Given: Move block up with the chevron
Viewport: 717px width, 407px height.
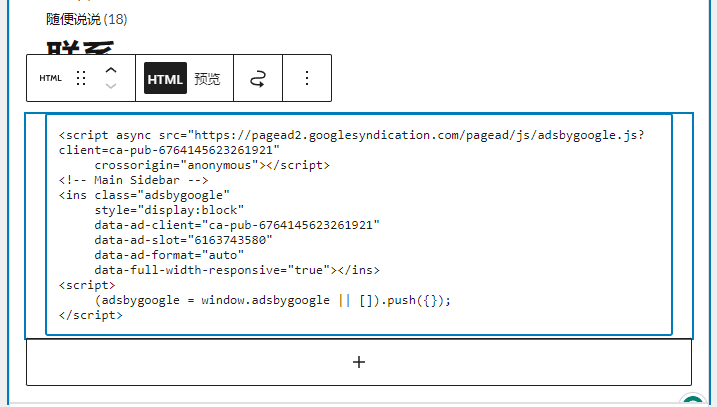Looking at the screenshot, I should pos(111,71).
